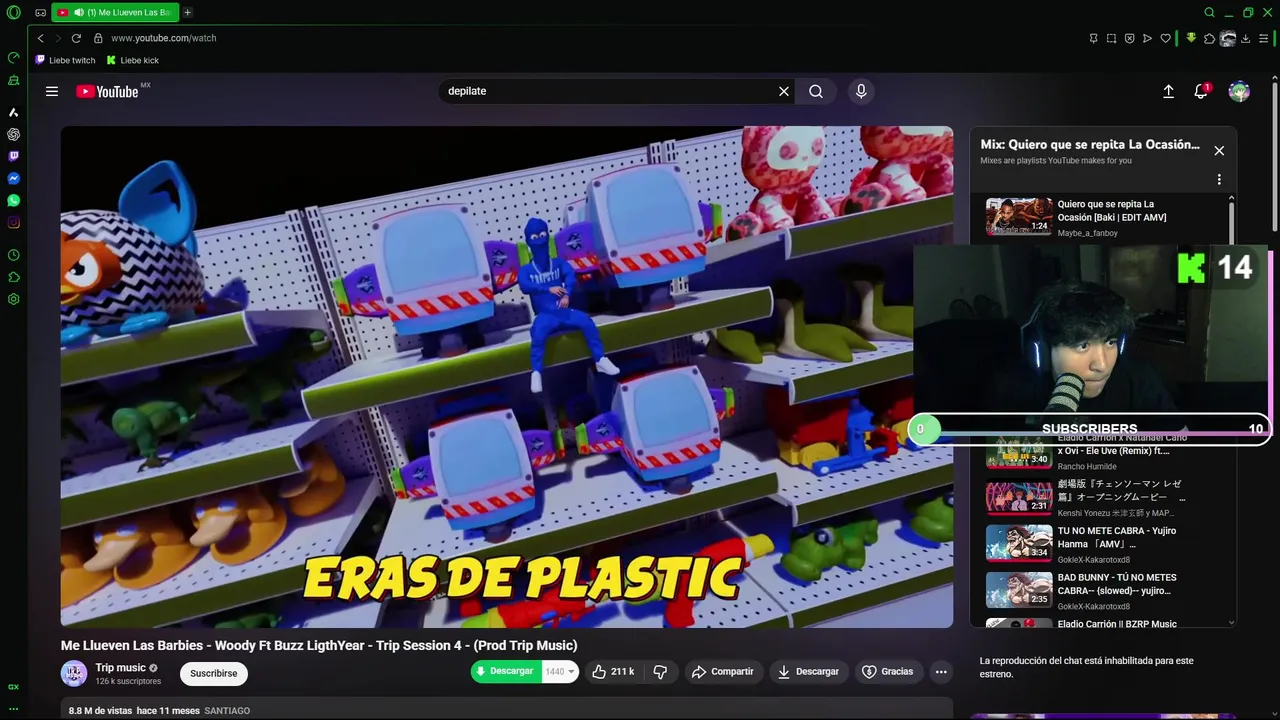Open the browser tab search magnifier
This screenshot has width=1280, height=720.
coord(1209,13)
